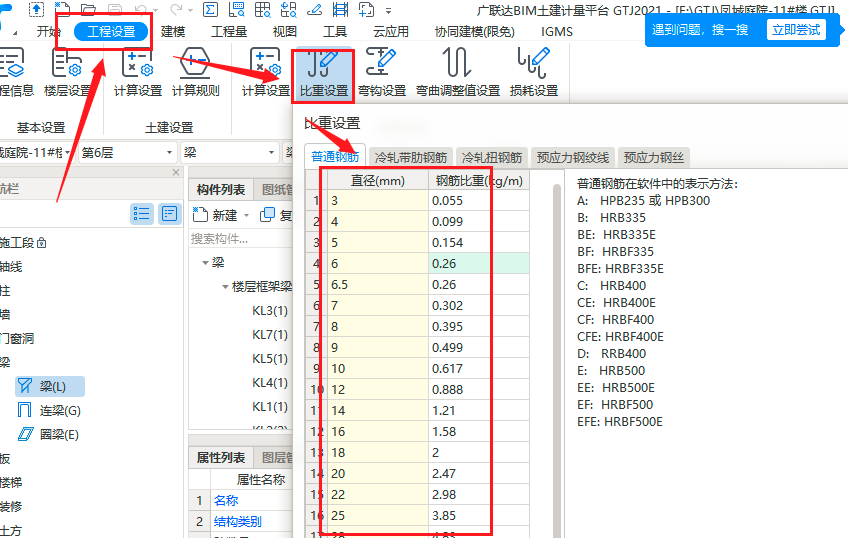Click list view icon in navigation panel
The width and height of the screenshot is (848, 538).
(x=142, y=214)
